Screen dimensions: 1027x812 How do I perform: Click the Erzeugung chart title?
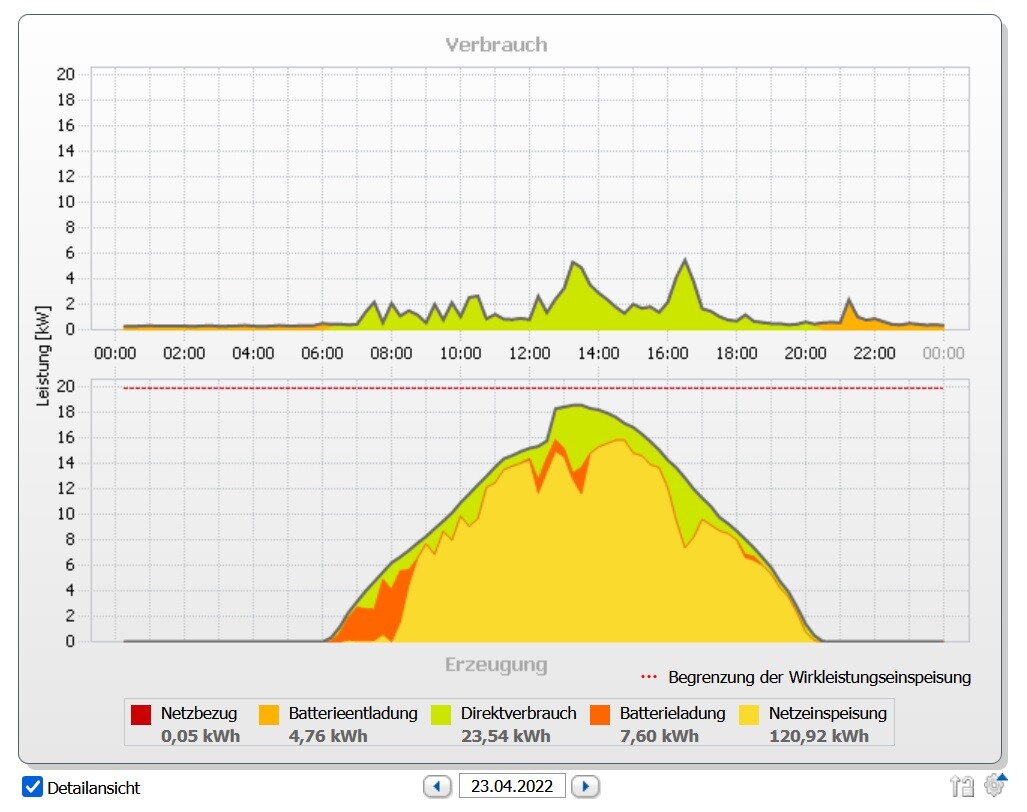[496, 665]
